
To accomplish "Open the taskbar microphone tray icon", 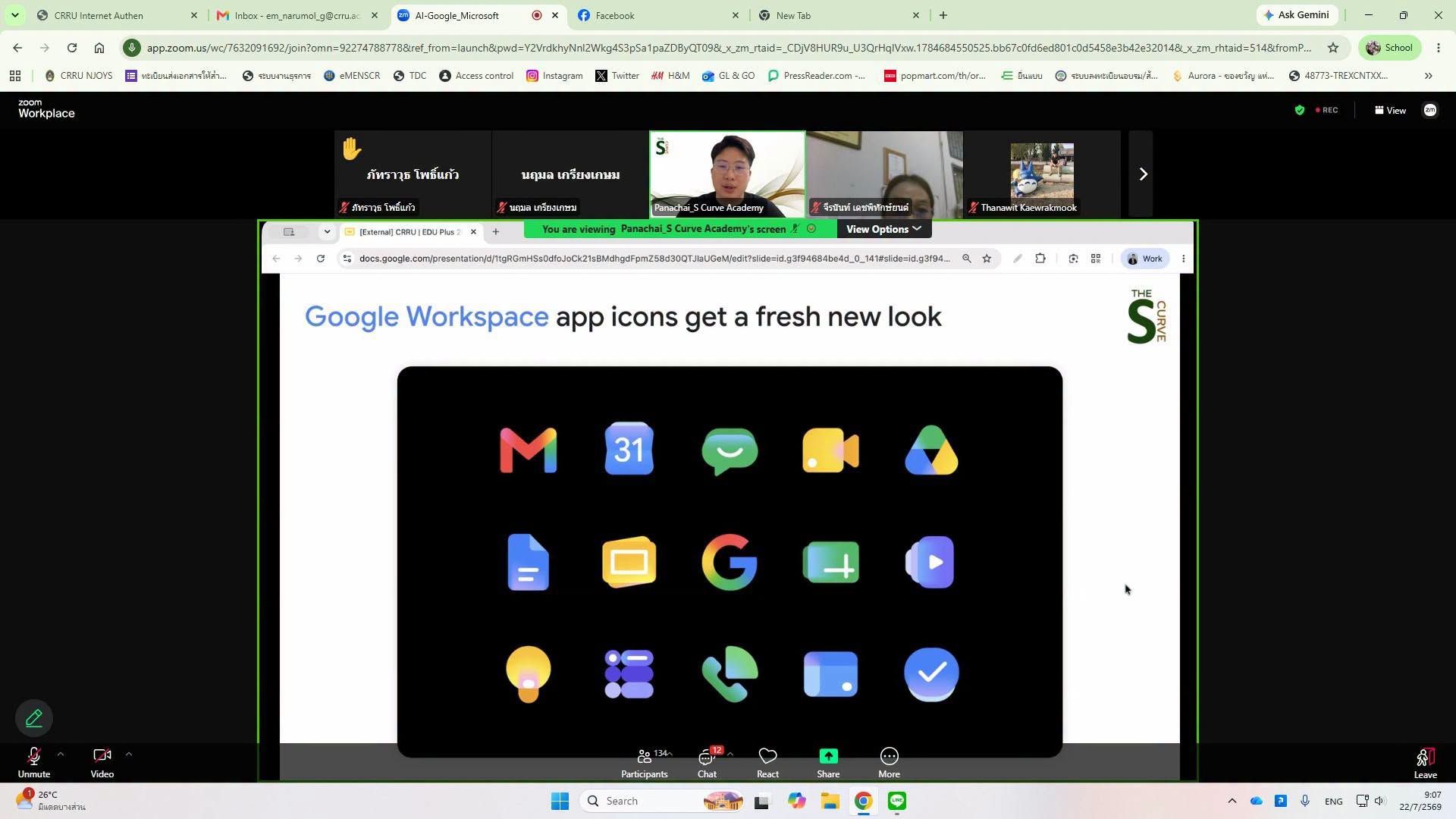I will [1305, 801].
